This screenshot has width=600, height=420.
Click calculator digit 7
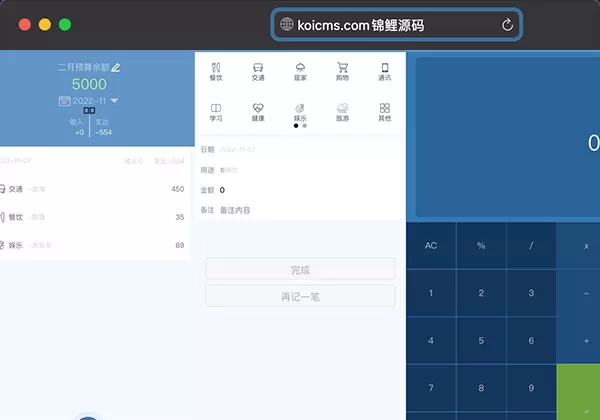coord(431,388)
